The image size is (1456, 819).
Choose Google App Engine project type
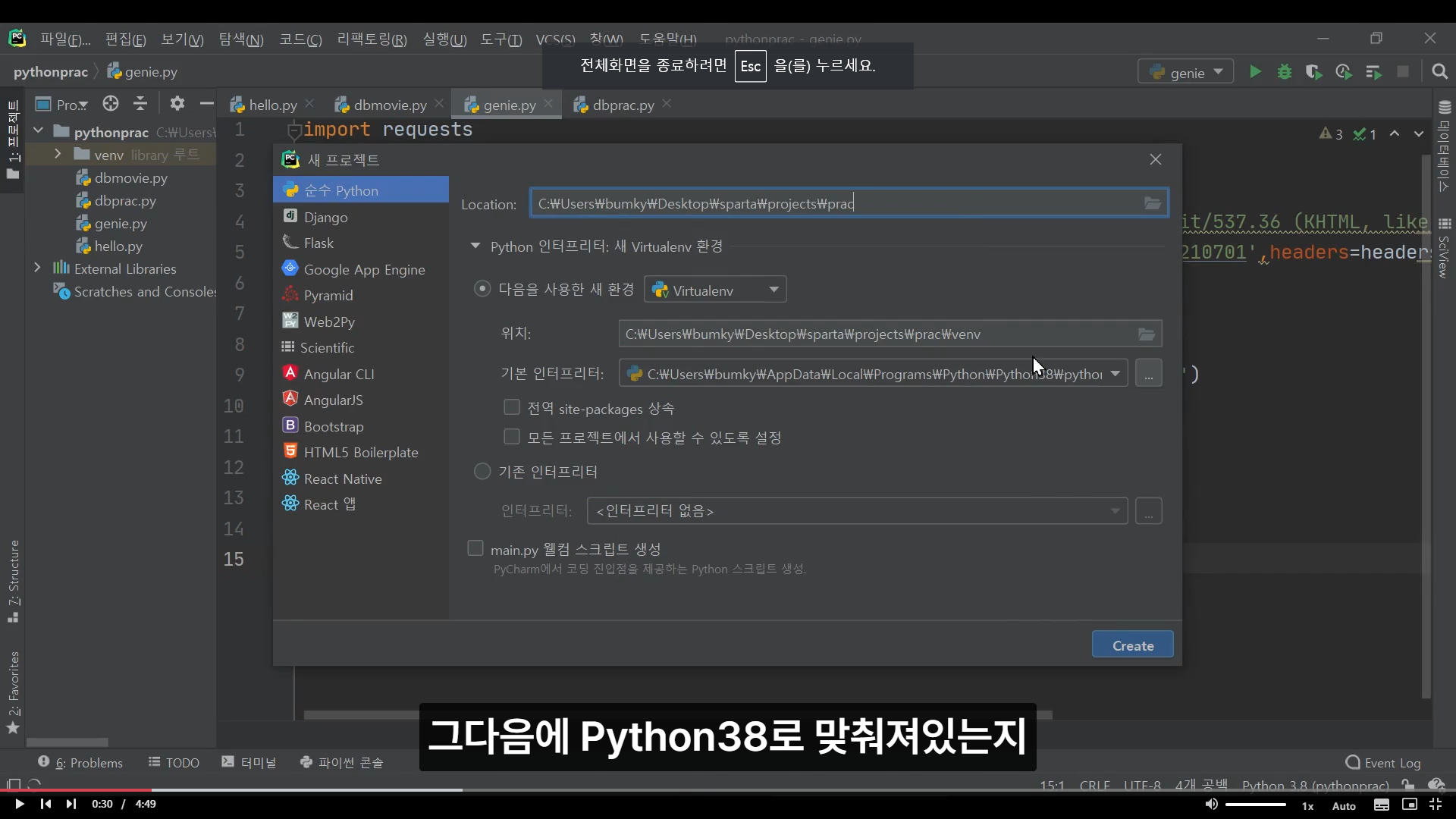[361, 269]
